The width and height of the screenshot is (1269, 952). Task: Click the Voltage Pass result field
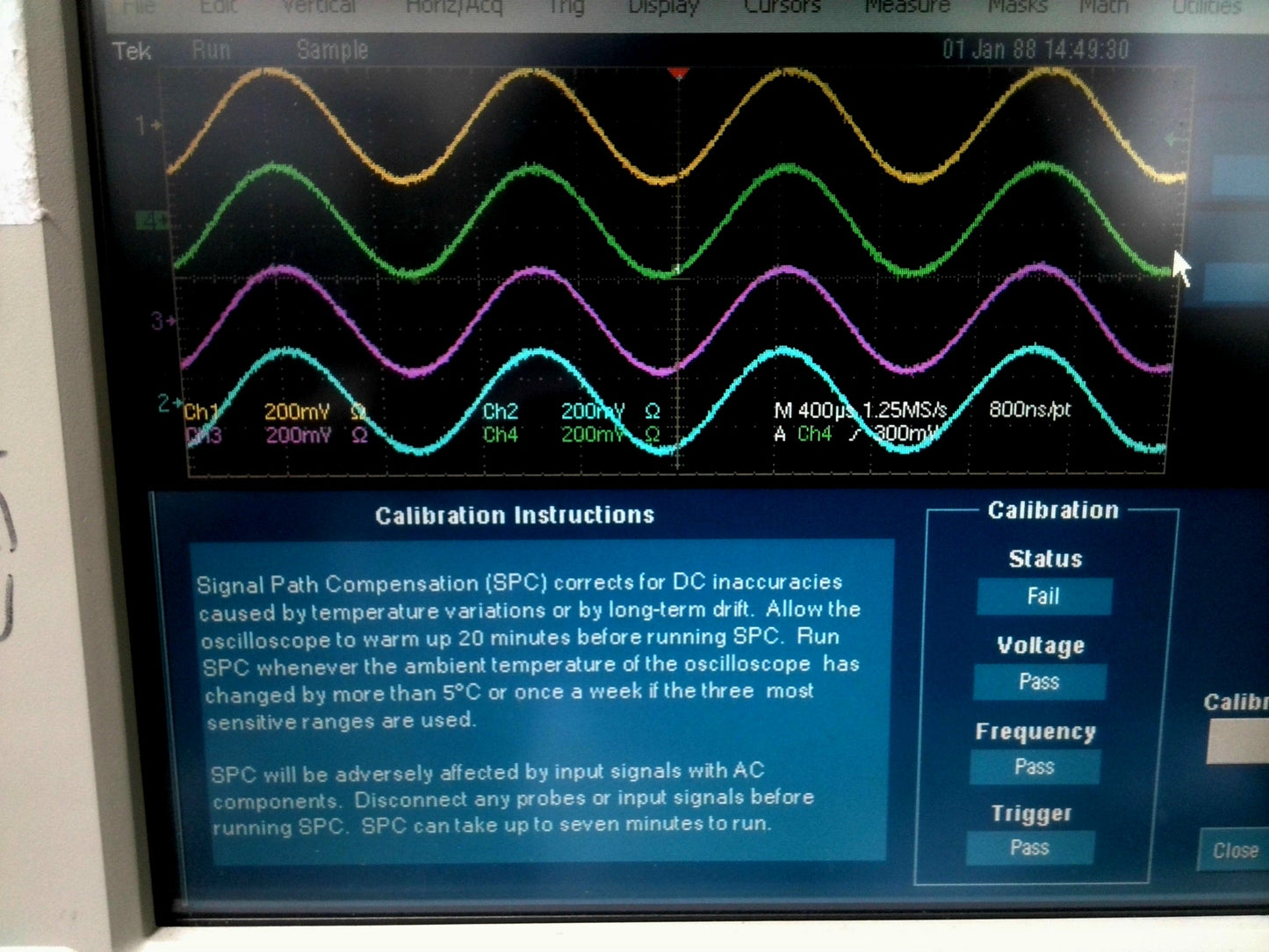pos(1039,682)
